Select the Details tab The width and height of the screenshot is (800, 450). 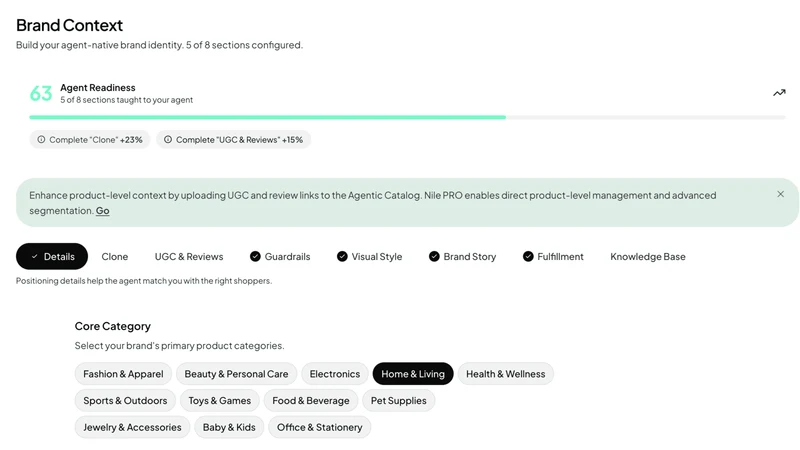tap(52, 256)
